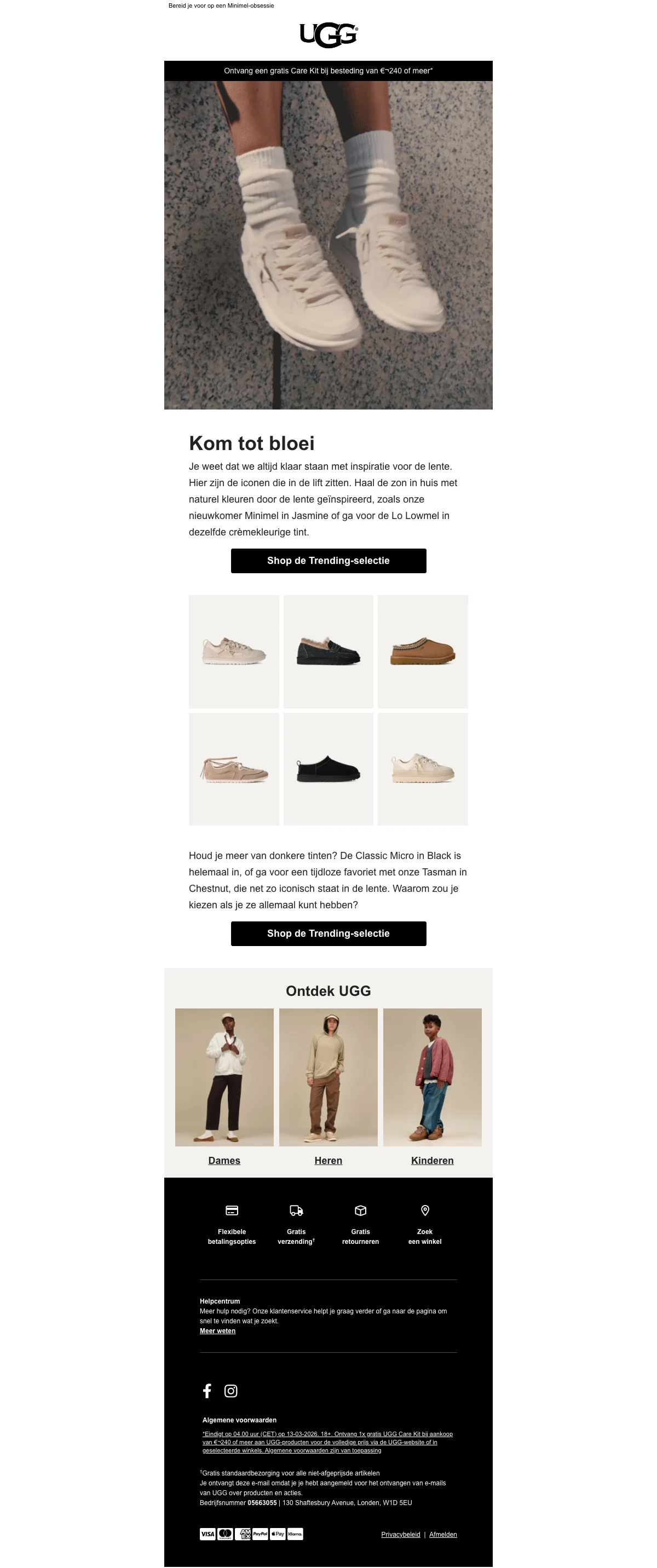Open the Dames category link
Screen dimensions: 657x1568
click(224, 1160)
